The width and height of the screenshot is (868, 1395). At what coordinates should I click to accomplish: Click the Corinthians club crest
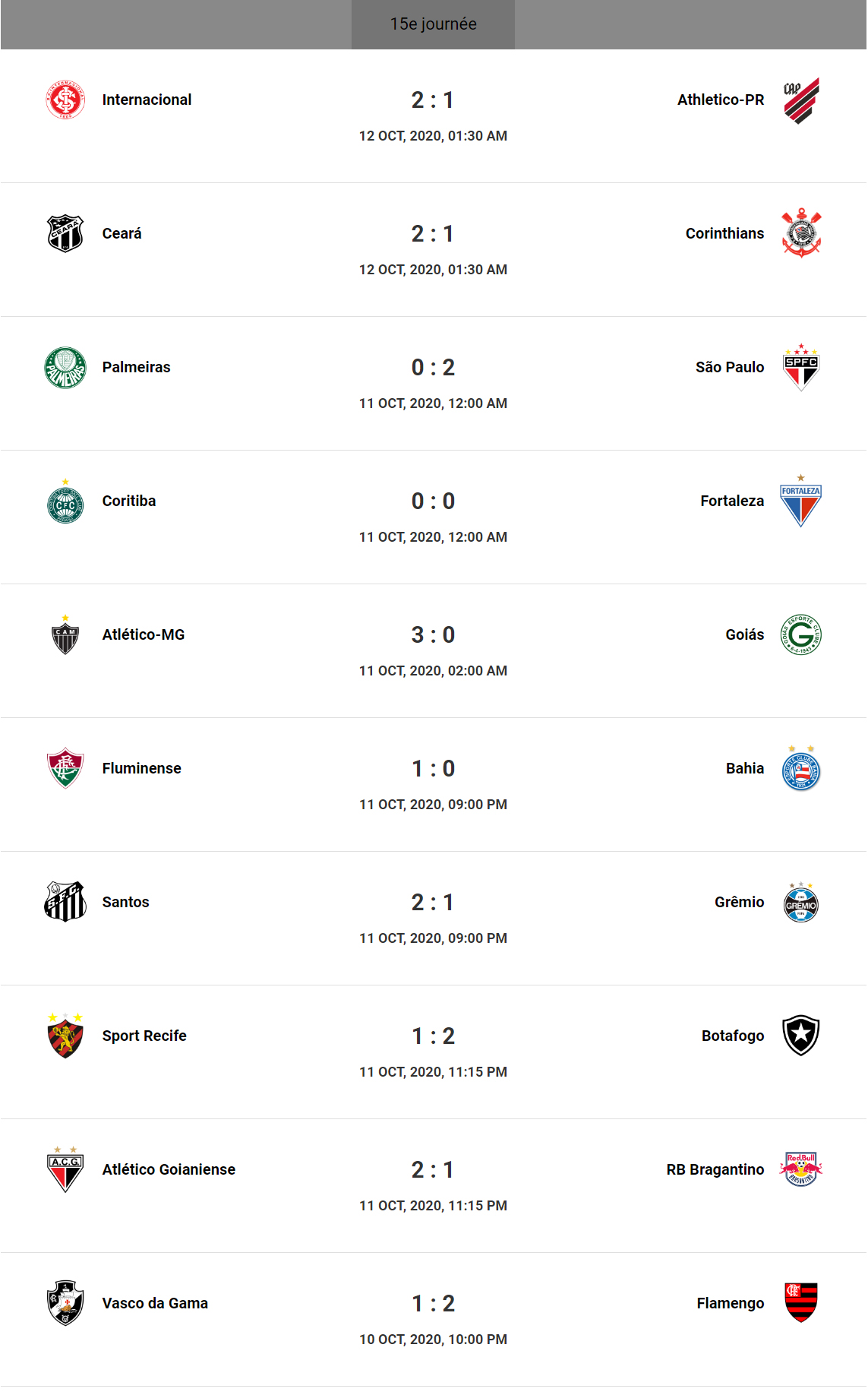point(801,233)
